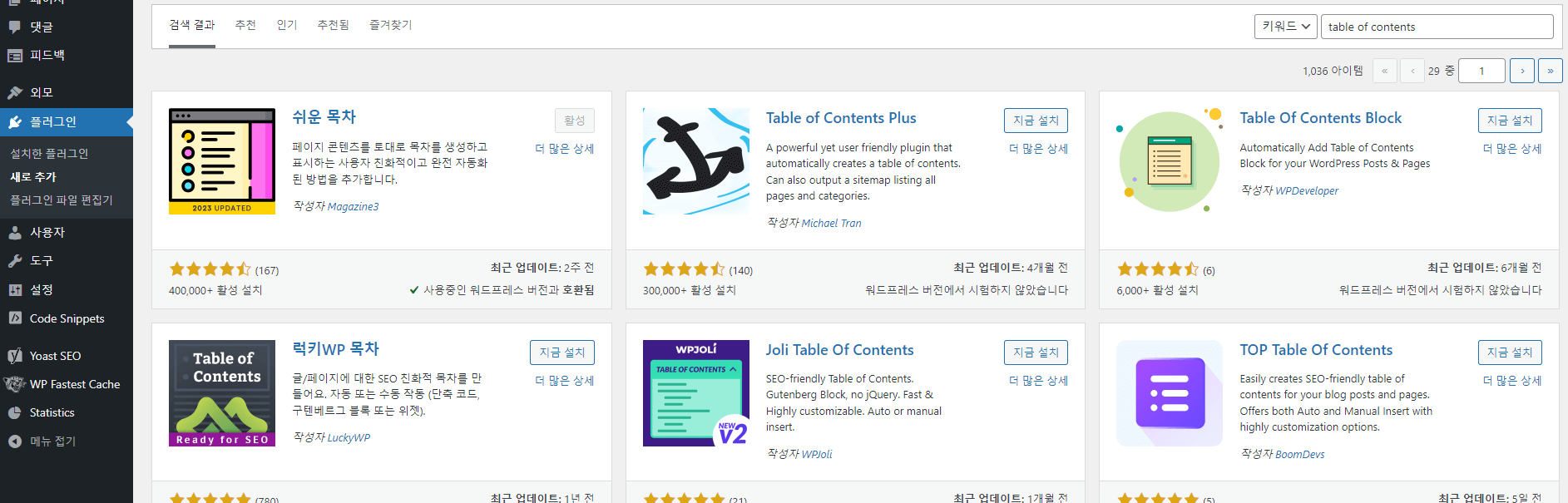Click the TOP Table Of Contents purple icon
Screen dimensions: 1568x503
[x=1170, y=393]
